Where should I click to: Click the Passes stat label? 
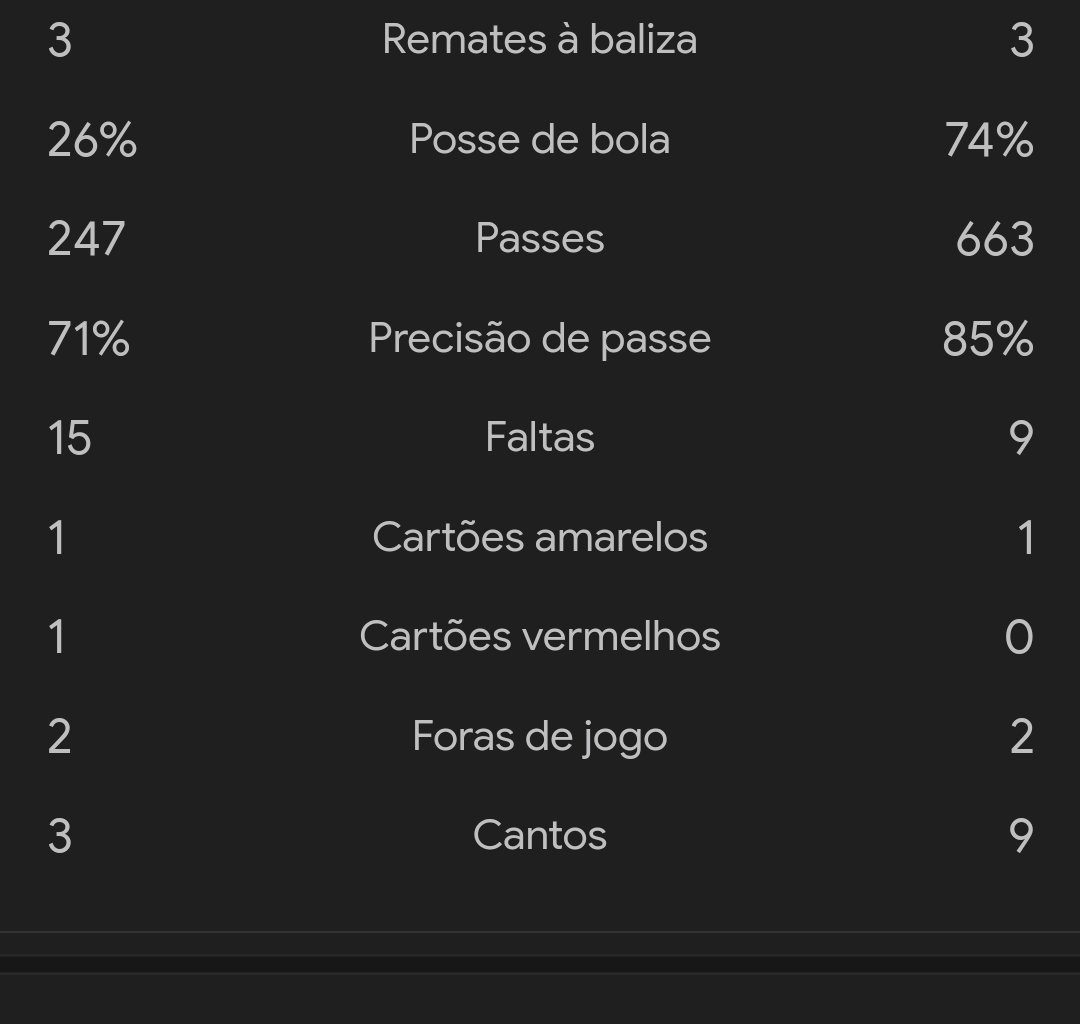pos(539,238)
